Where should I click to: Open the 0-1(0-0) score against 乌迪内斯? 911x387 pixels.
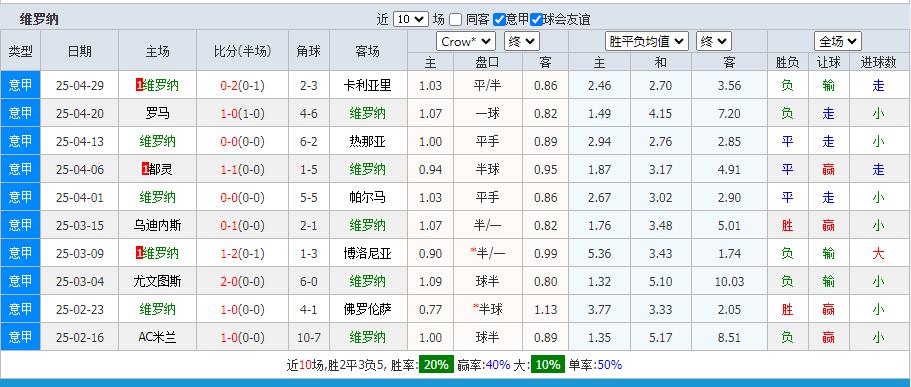(242, 225)
